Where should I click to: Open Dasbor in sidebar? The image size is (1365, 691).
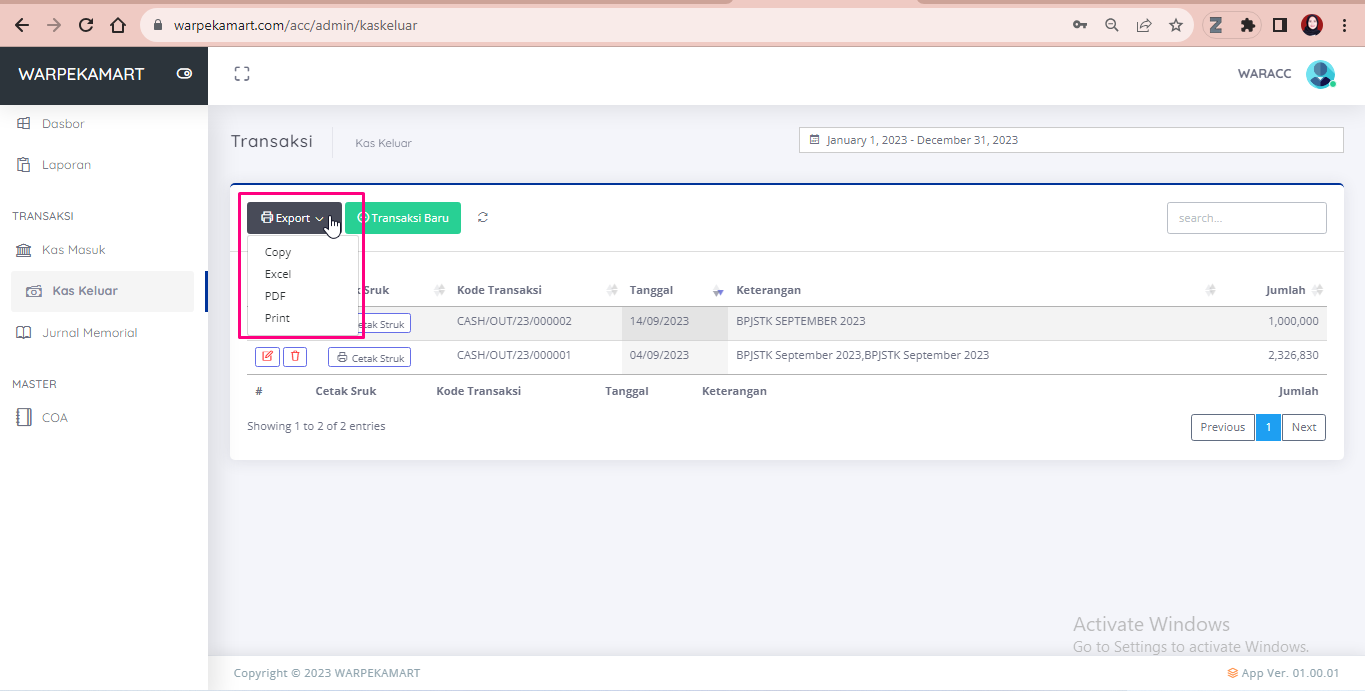click(x=63, y=124)
